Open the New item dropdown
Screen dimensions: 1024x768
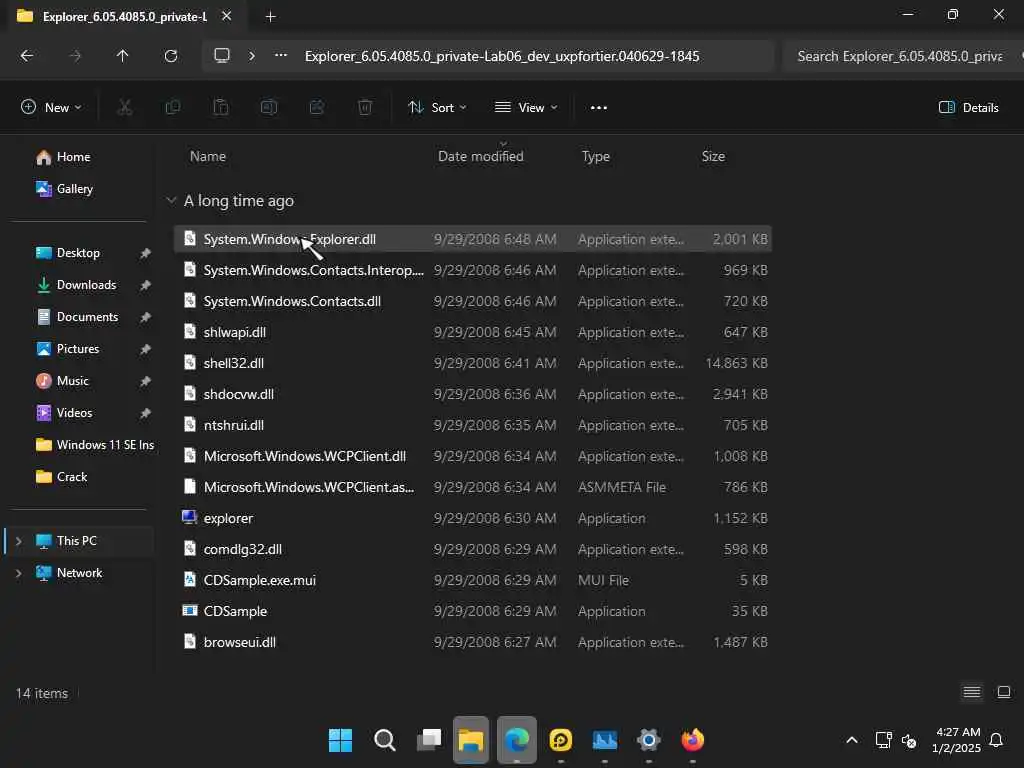[x=52, y=108]
